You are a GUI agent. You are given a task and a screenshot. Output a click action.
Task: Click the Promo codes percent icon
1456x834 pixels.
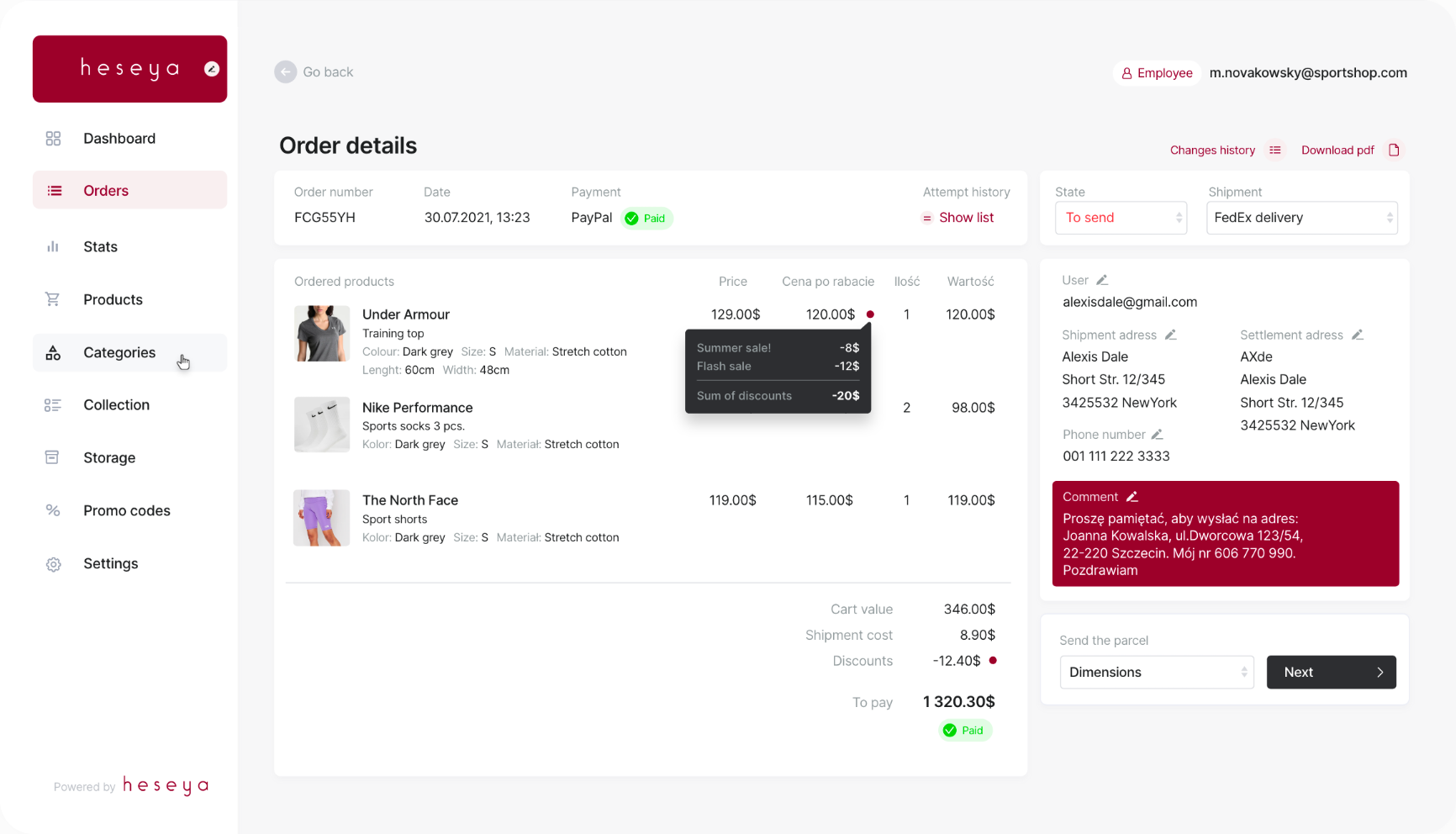tap(53, 510)
